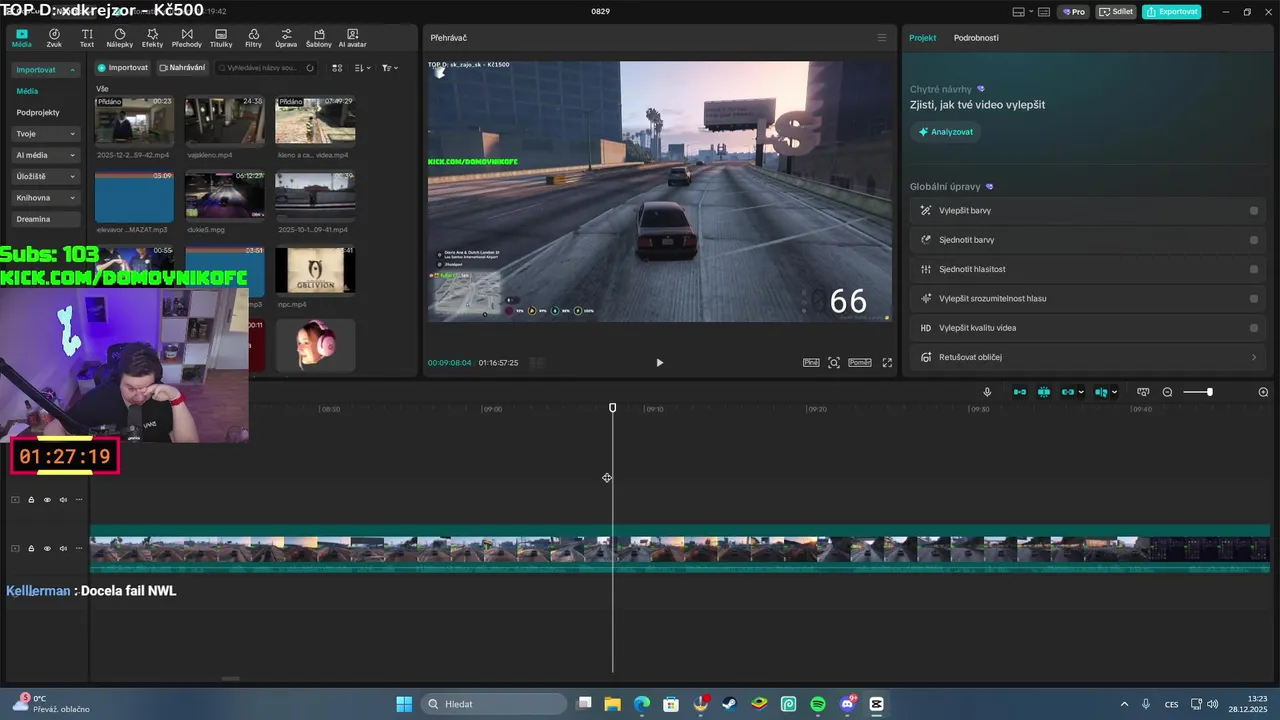This screenshot has width=1280, height=720.
Task: Open the Efekty effects panel
Action: tap(152, 38)
